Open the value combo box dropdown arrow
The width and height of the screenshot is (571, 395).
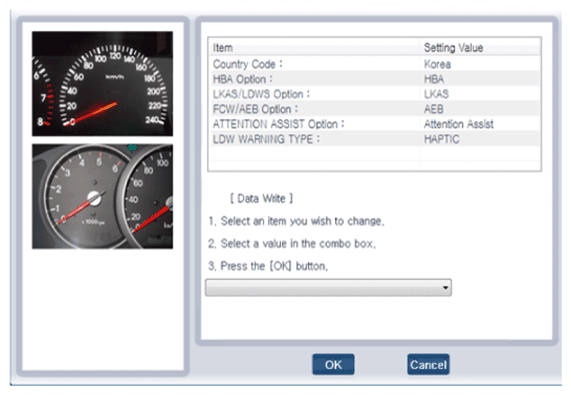click(x=445, y=288)
